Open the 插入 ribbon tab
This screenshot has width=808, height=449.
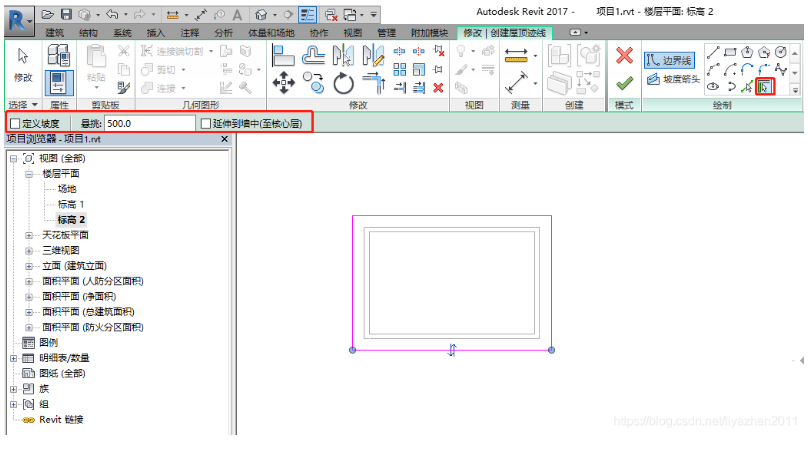[x=156, y=33]
